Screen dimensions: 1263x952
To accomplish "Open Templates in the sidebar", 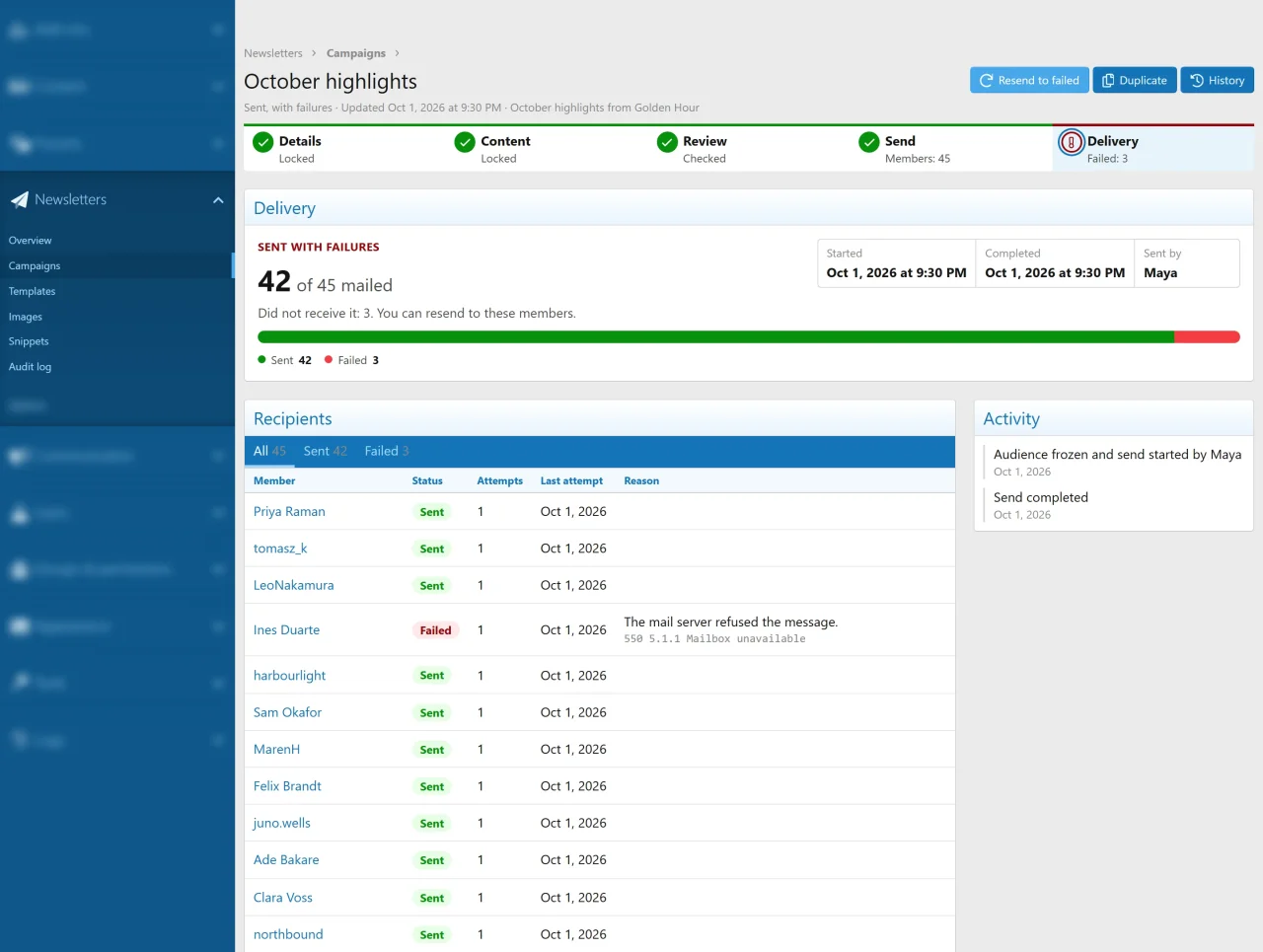I will (33, 292).
